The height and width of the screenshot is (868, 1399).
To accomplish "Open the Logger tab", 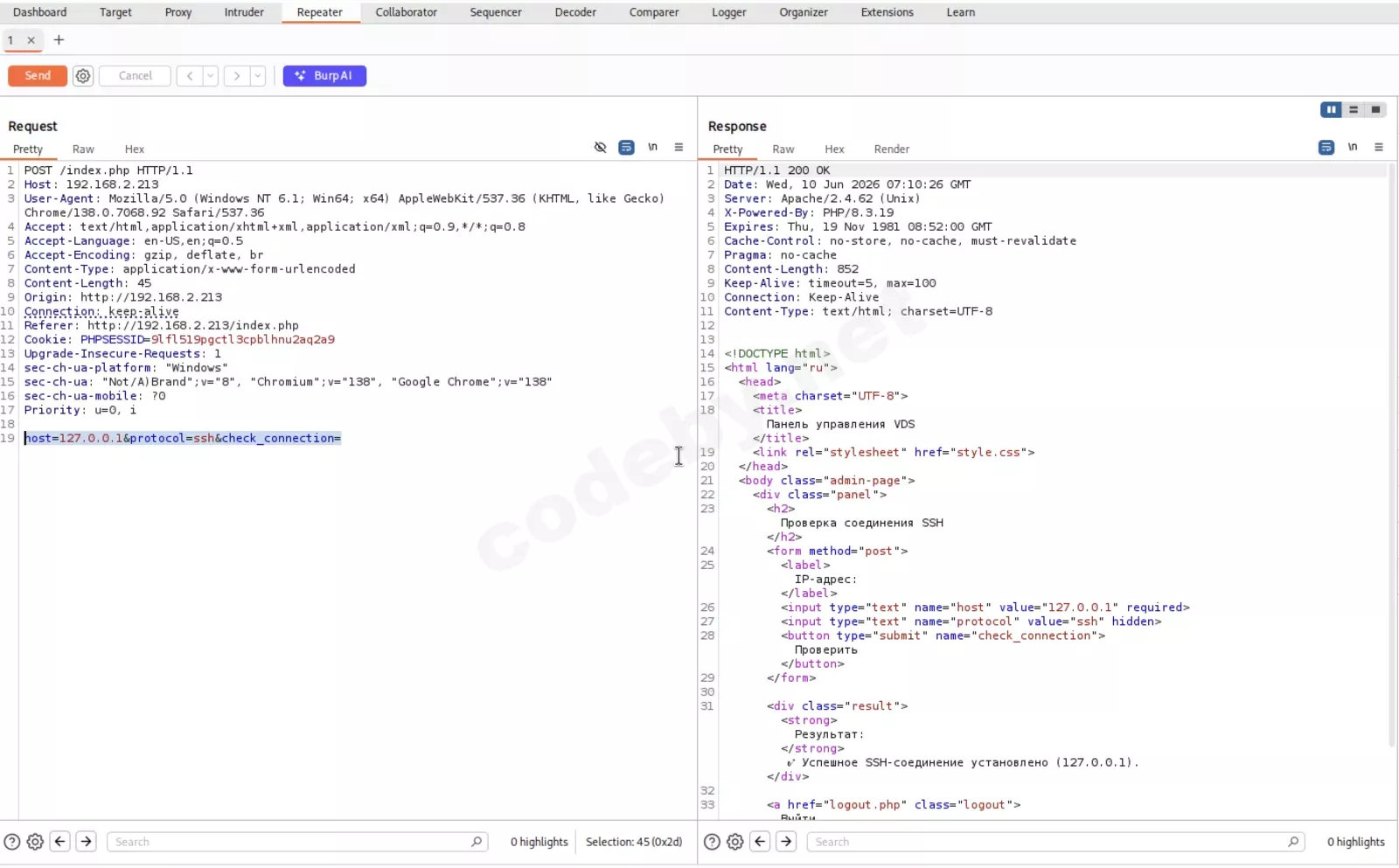I will click(729, 12).
